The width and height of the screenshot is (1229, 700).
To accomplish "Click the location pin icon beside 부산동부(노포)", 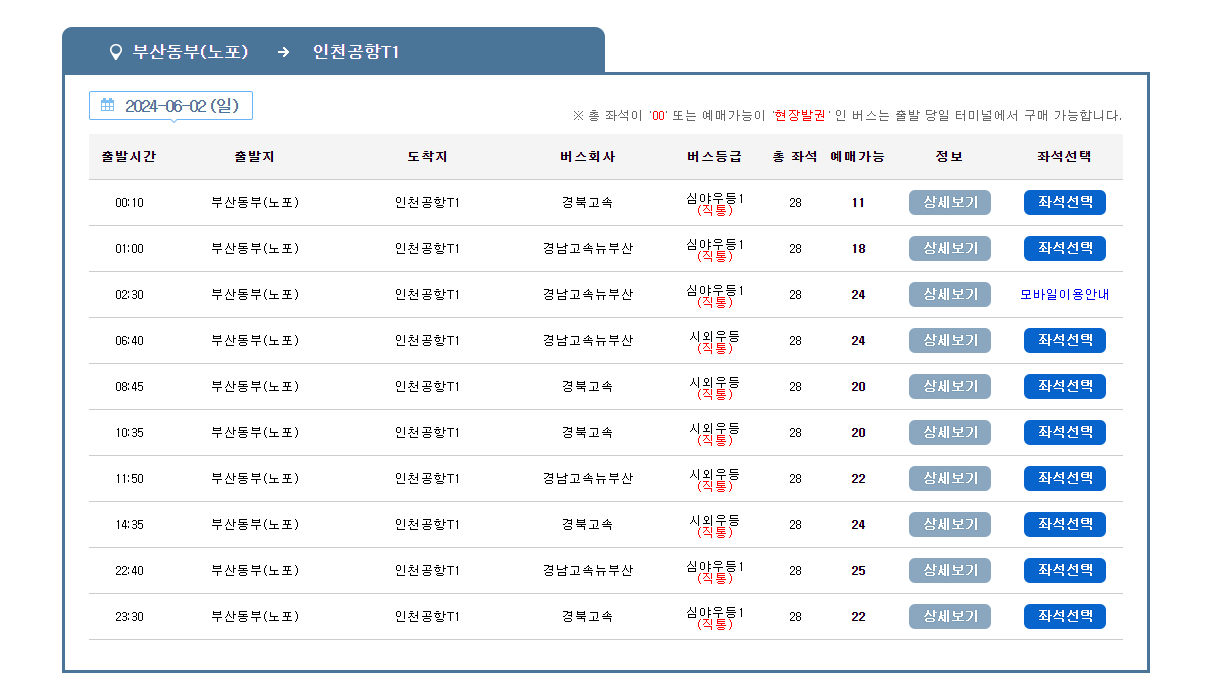I will (115, 52).
